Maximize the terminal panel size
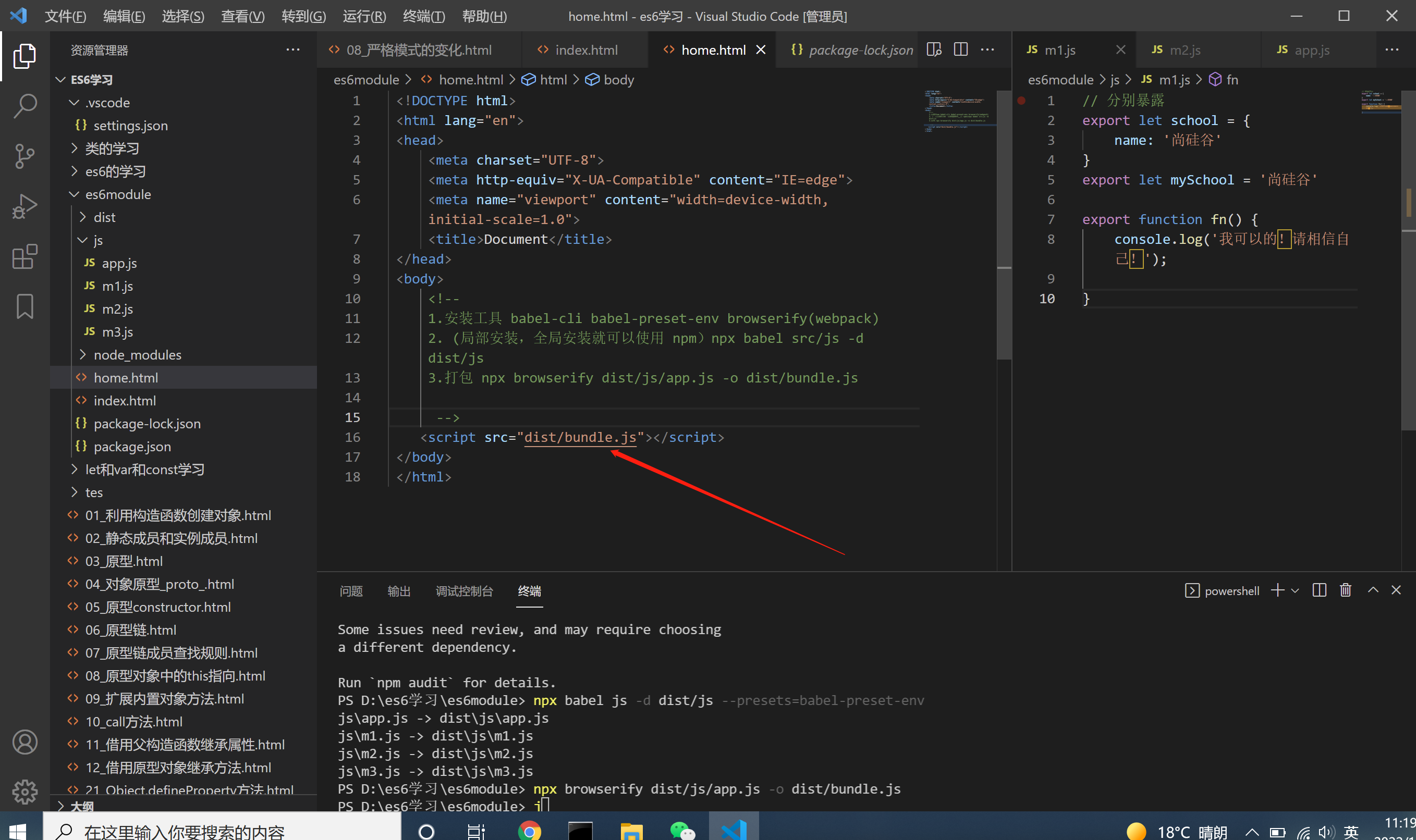This screenshot has width=1416, height=840. [x=1373, y=590]
